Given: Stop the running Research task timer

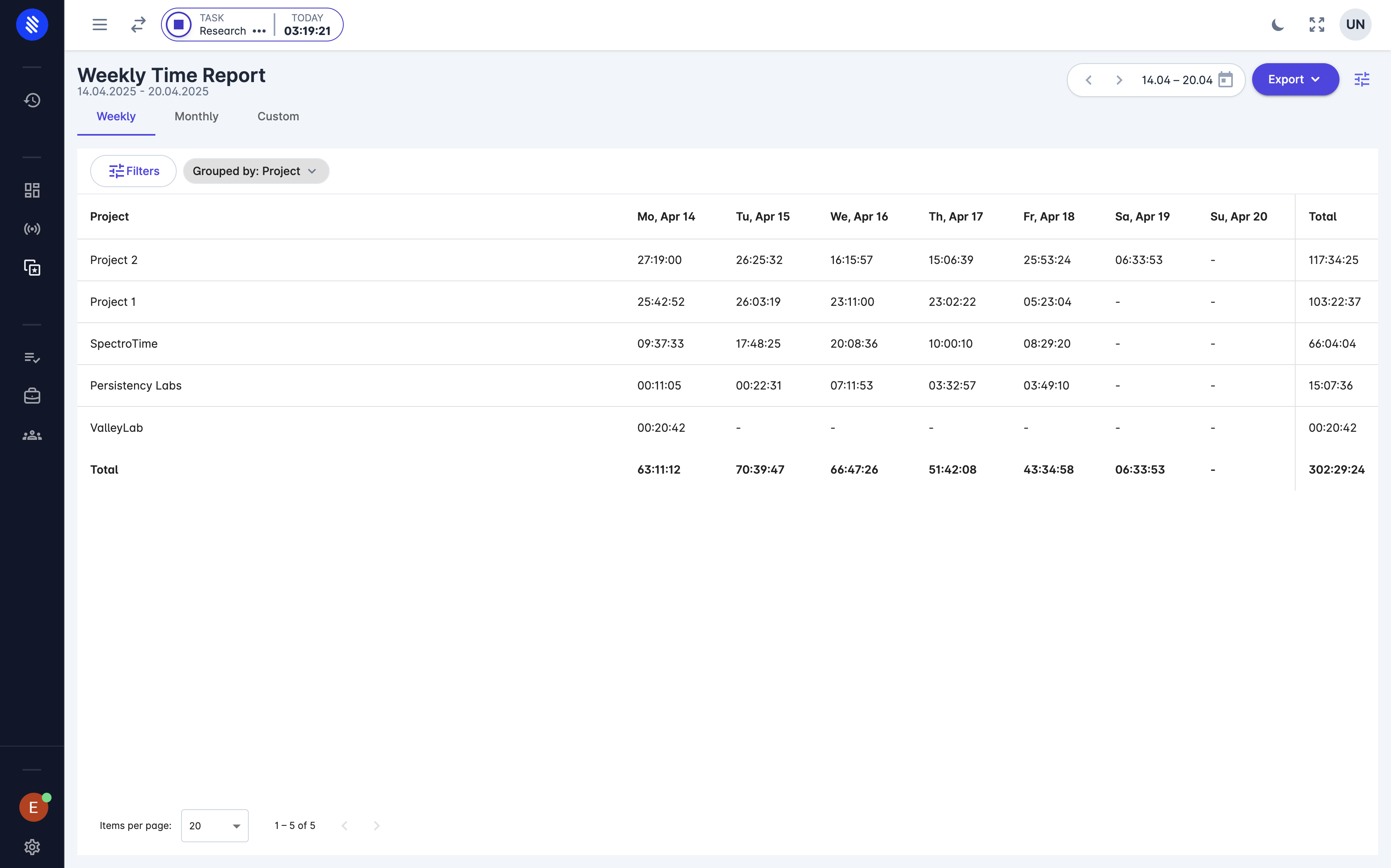Looking at the screenshot, I should point(179,25).
